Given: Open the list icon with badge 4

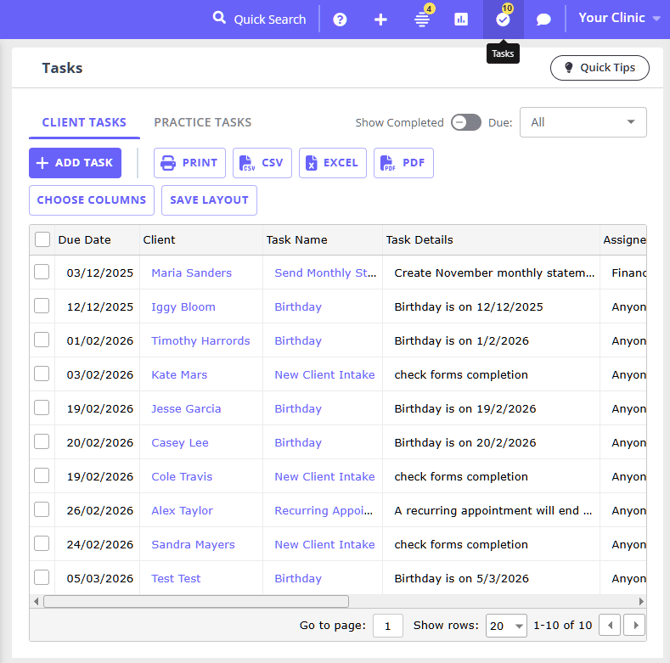Looking at the screenshot, I should click(422, 19).
